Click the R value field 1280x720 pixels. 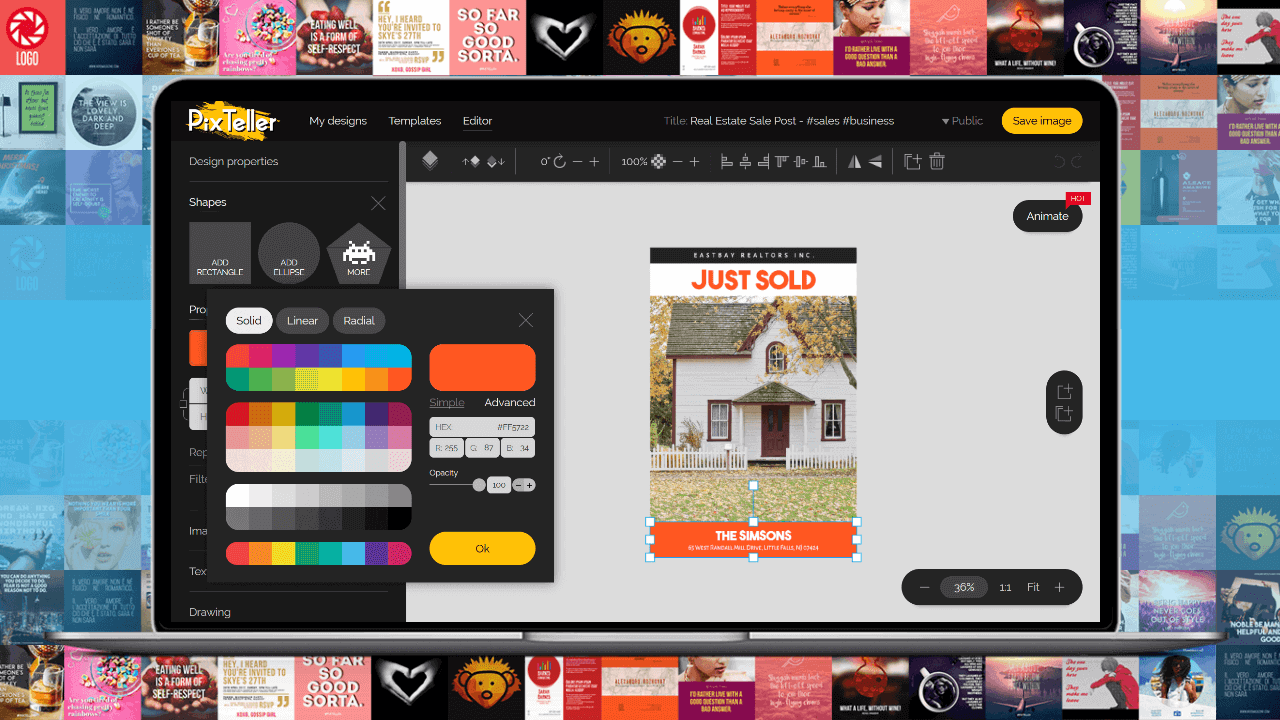(447, 448)
